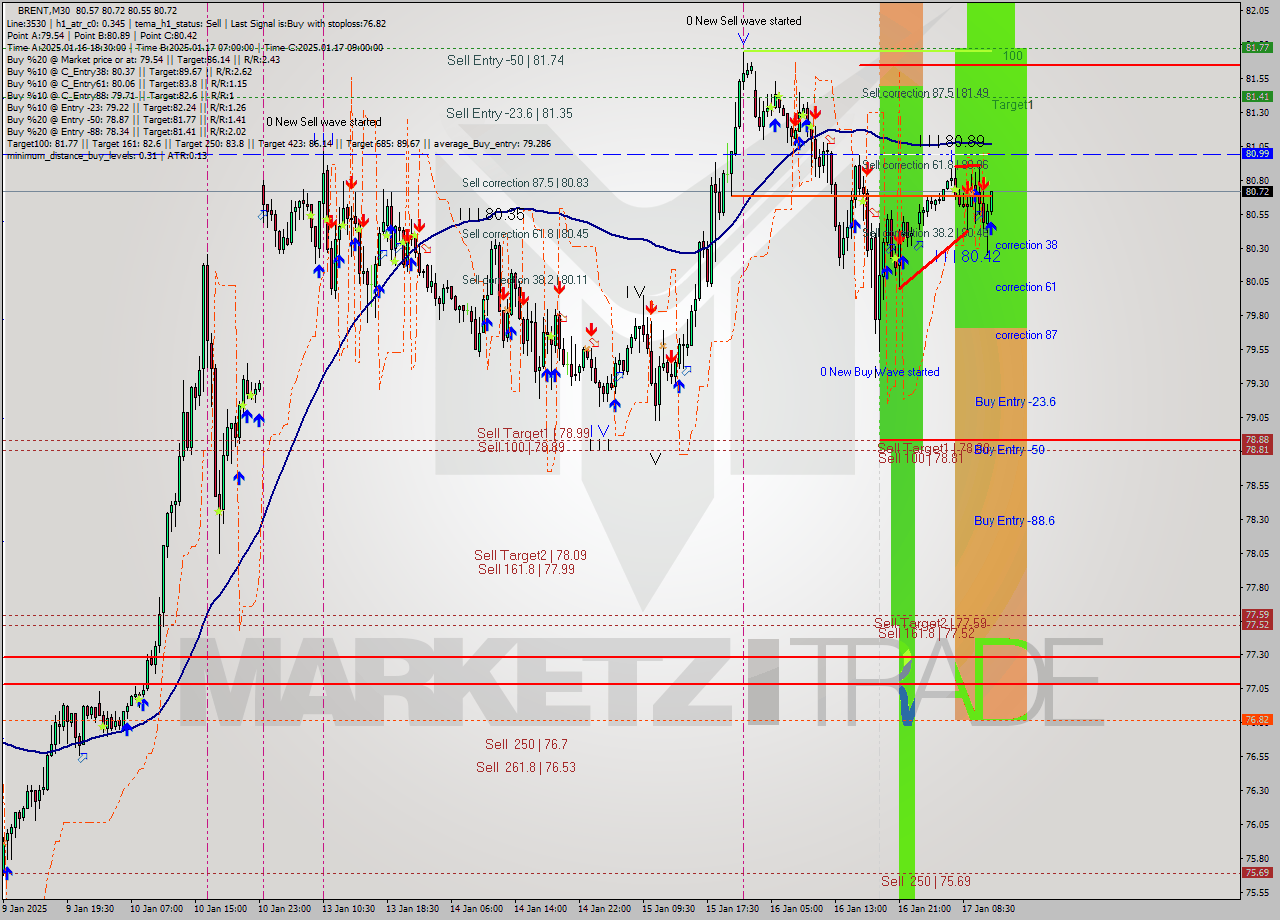Click the Sell Entry -50 | 81.74 label
1280x920 pixels.
[505, 60]
